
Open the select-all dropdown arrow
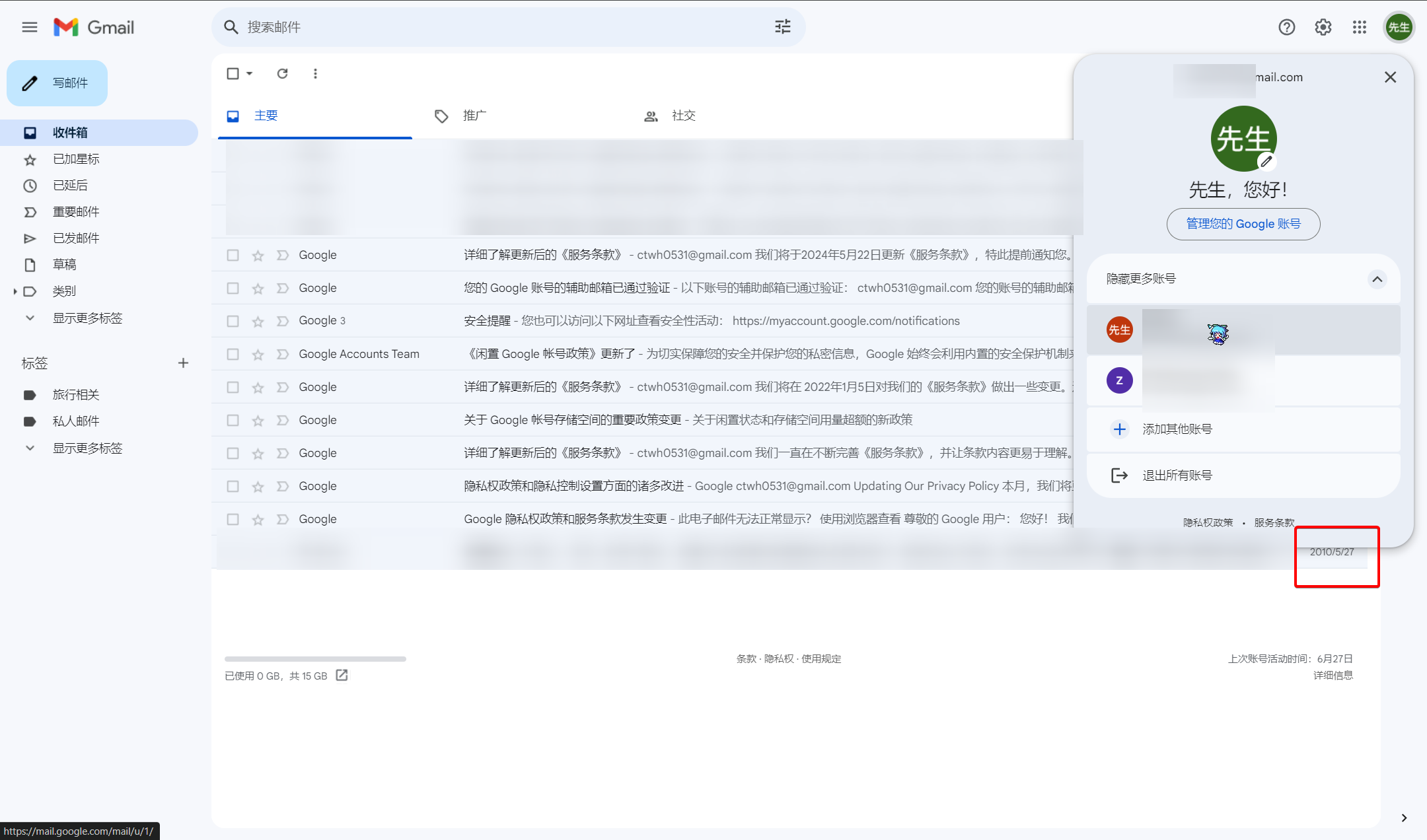click(x=250, y=73)
